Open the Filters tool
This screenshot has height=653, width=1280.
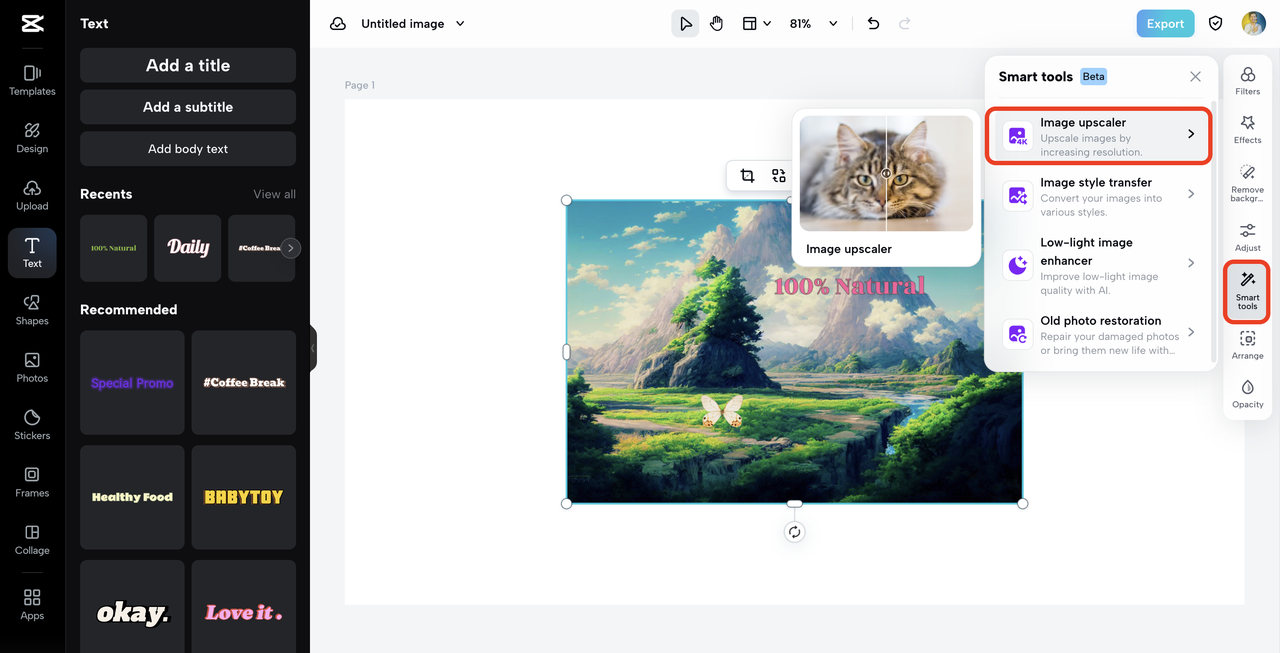tap(1247, 81)
